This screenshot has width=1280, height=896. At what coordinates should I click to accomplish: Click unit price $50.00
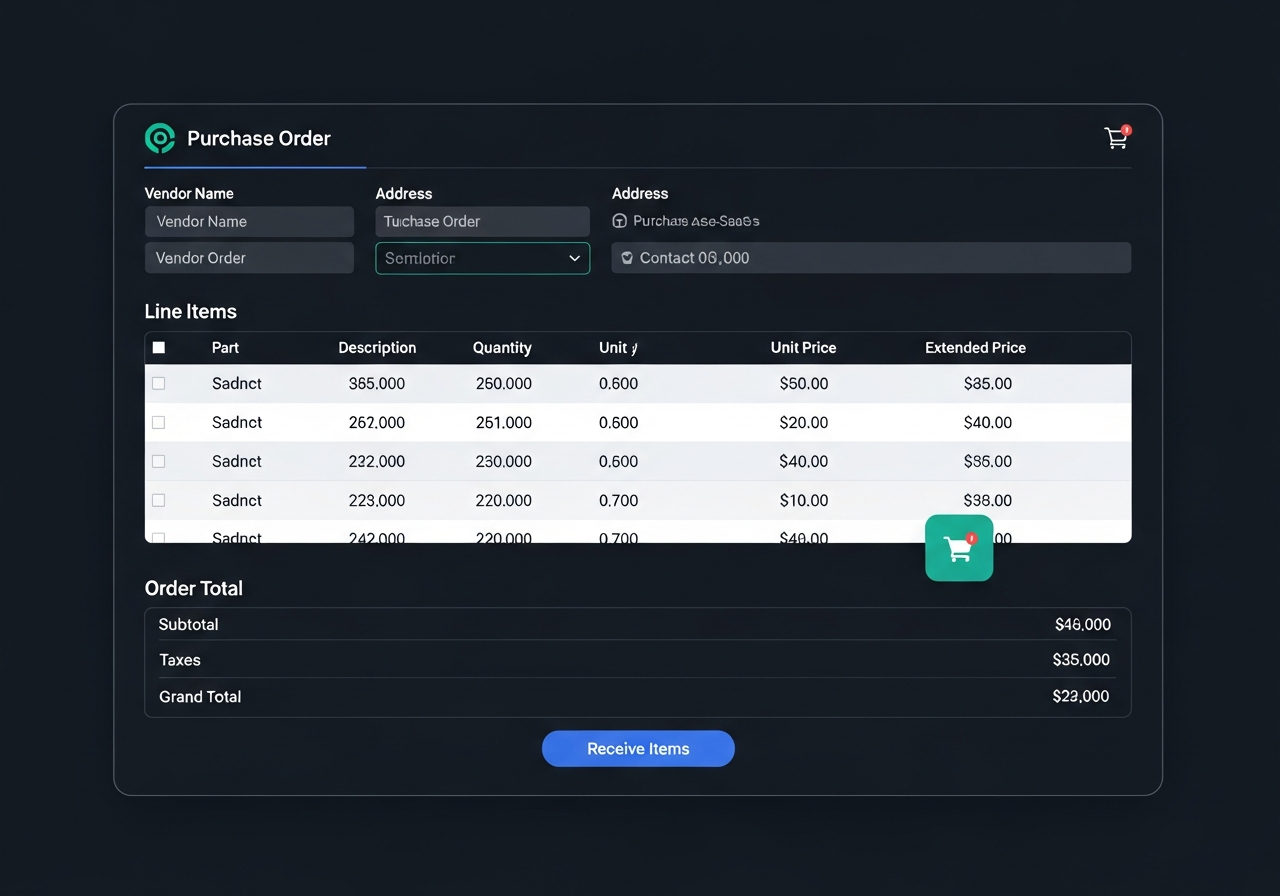pyautogui.click(x=804, y=383)
